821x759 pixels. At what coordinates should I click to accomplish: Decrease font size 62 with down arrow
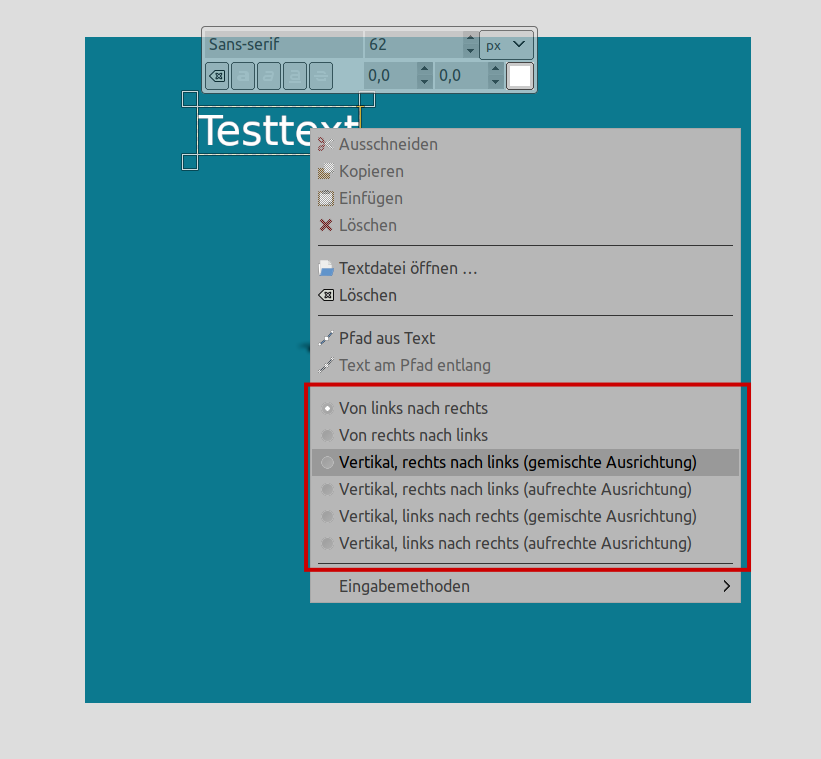pyautogui.click(x=470, y=51)
